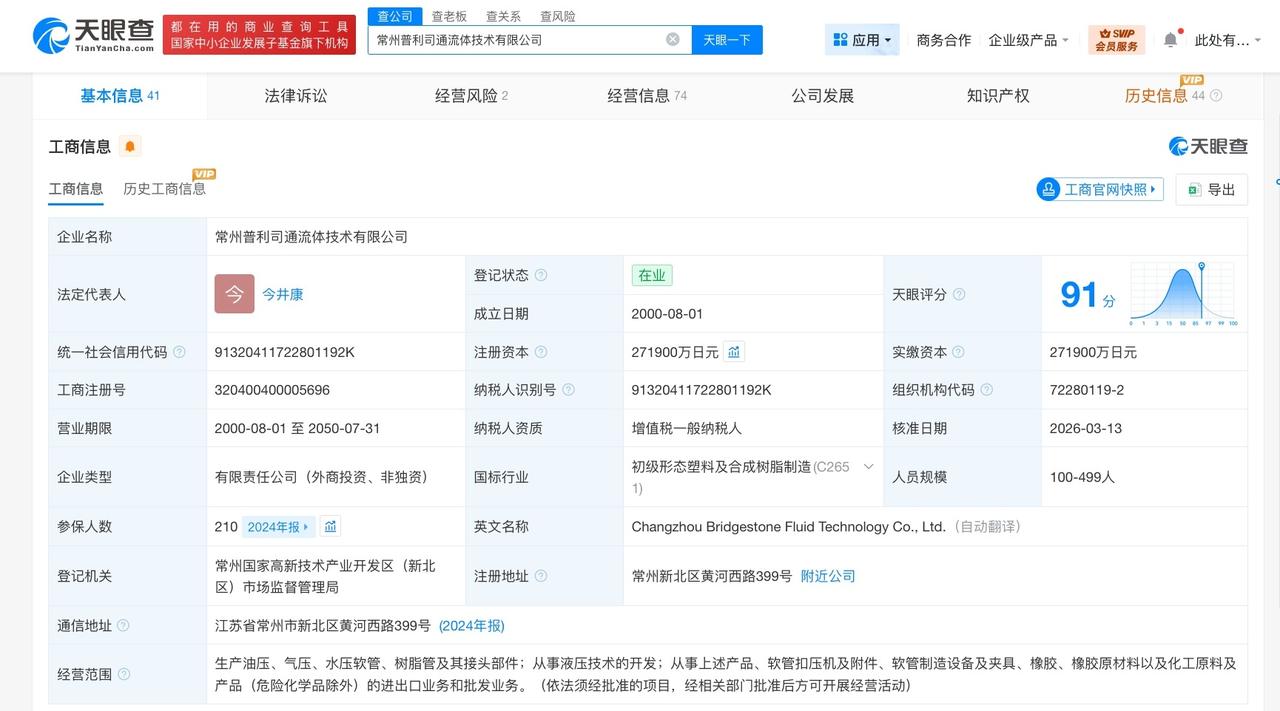Click the 附近公司 link beside registered address
1280x711 pixels.
click(827, 575)
